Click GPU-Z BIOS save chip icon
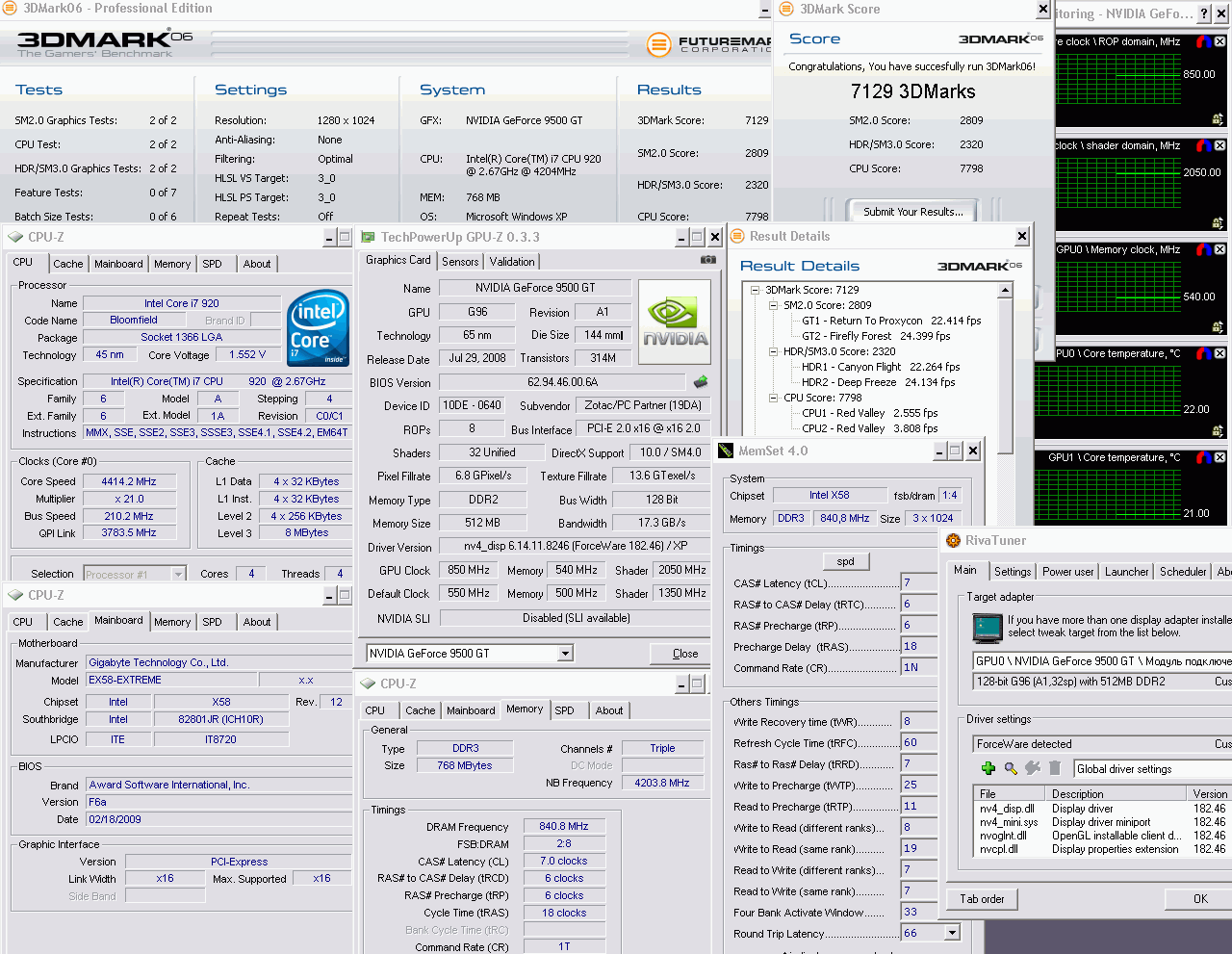 click(701, 382)
